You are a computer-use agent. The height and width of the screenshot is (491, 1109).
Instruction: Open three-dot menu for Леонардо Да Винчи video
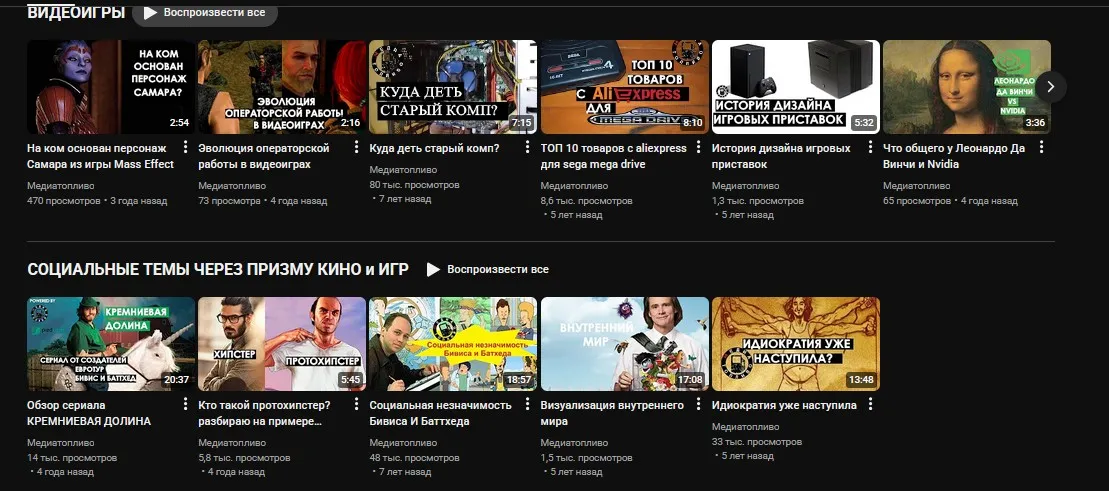(1041, 148)
